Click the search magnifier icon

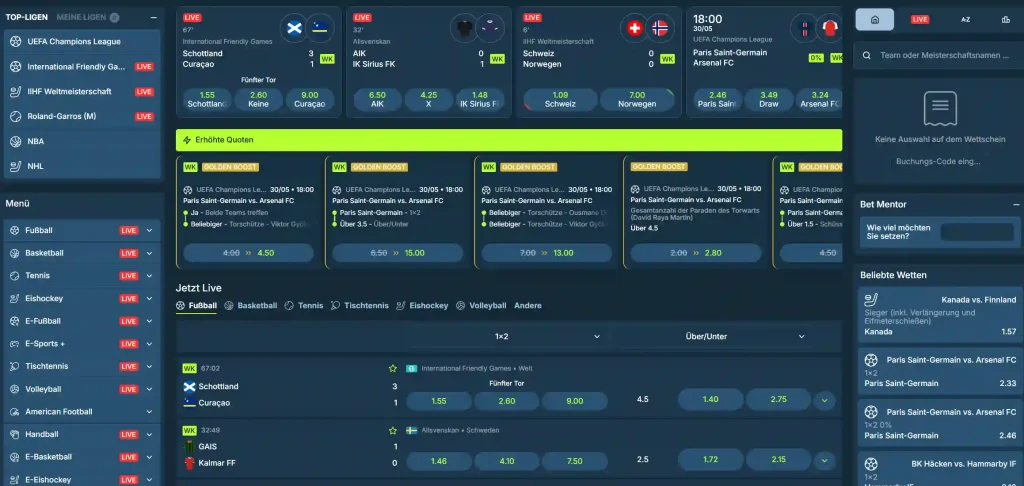pos(867,56)
